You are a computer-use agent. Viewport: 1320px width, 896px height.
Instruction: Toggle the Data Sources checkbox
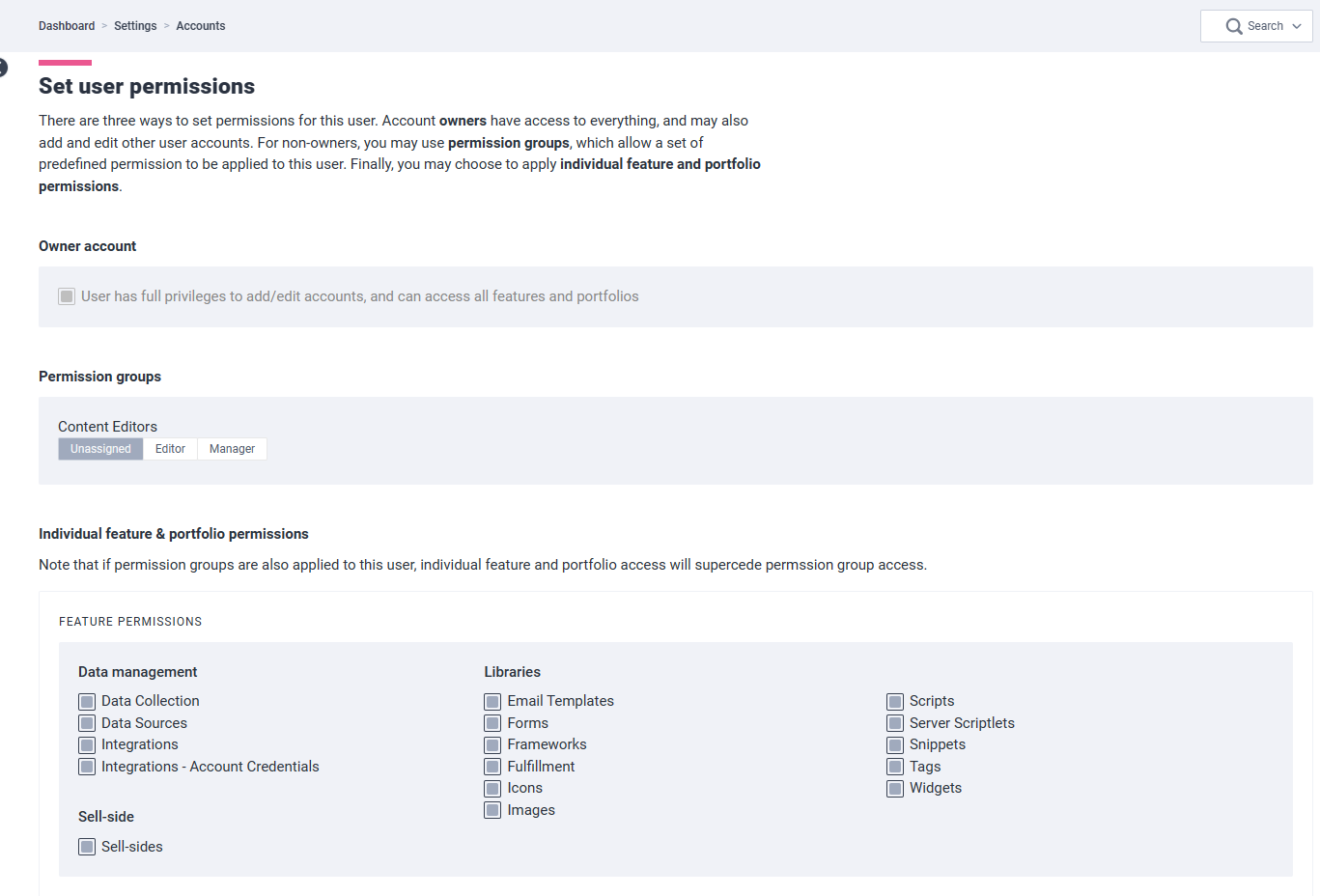pyautogui.click(x=87, y=723)
